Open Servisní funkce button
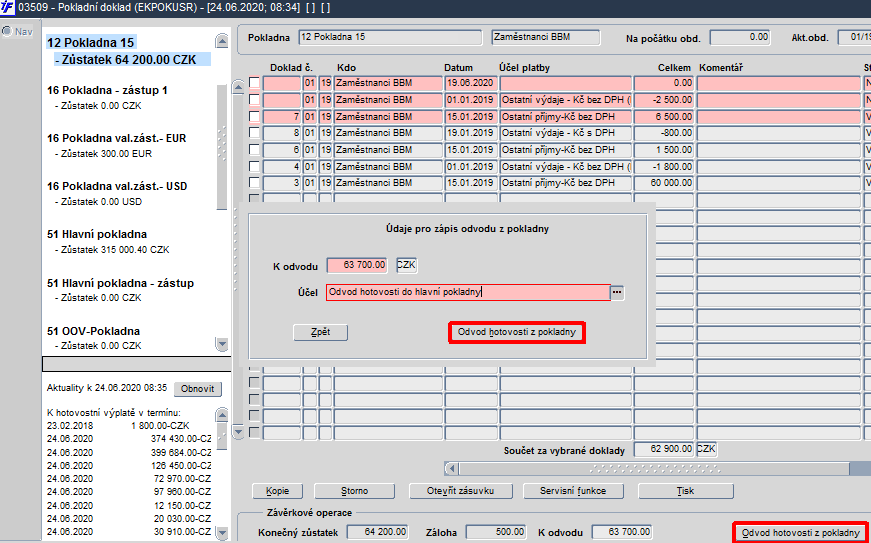871x543 pixels. click(x=573, y=491)
